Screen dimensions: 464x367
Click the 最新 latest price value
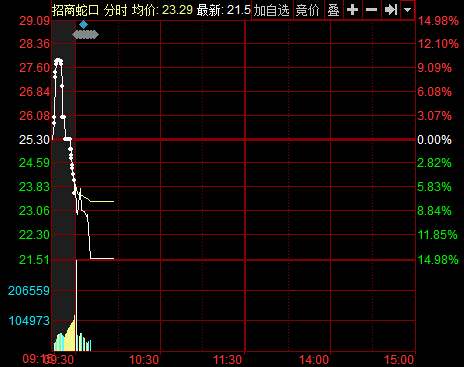pyautogui.click(x=239, y=10)
